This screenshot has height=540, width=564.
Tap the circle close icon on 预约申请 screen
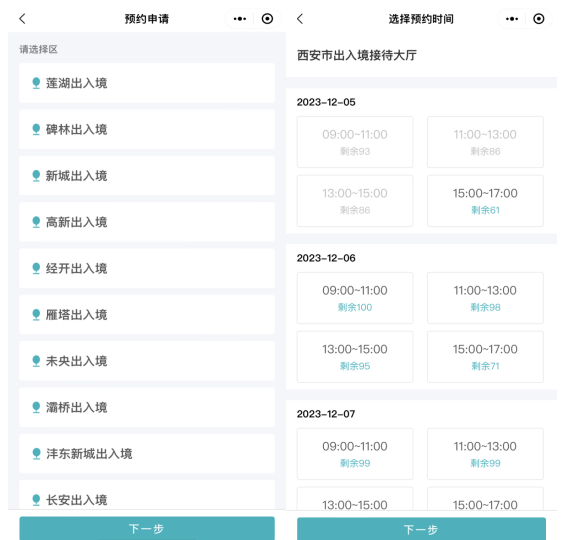[x=267, y=19]
